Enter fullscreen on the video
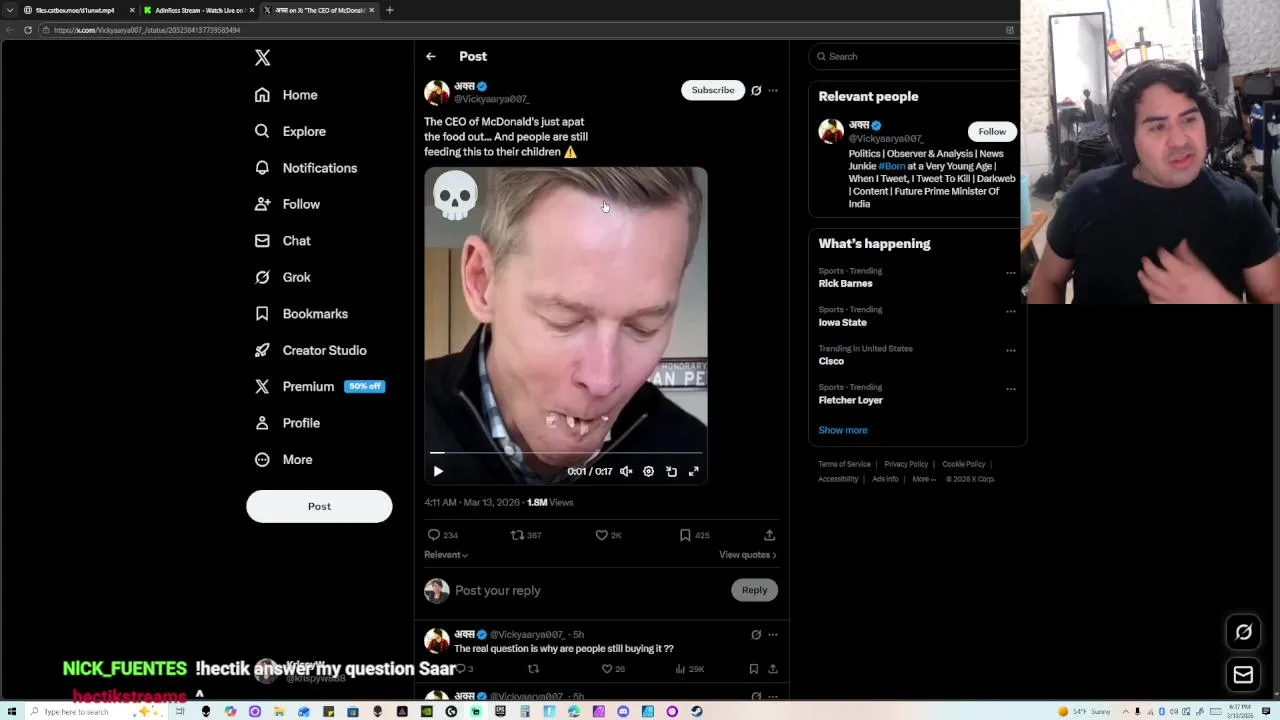1280x720 pixels. pos(694,471)
